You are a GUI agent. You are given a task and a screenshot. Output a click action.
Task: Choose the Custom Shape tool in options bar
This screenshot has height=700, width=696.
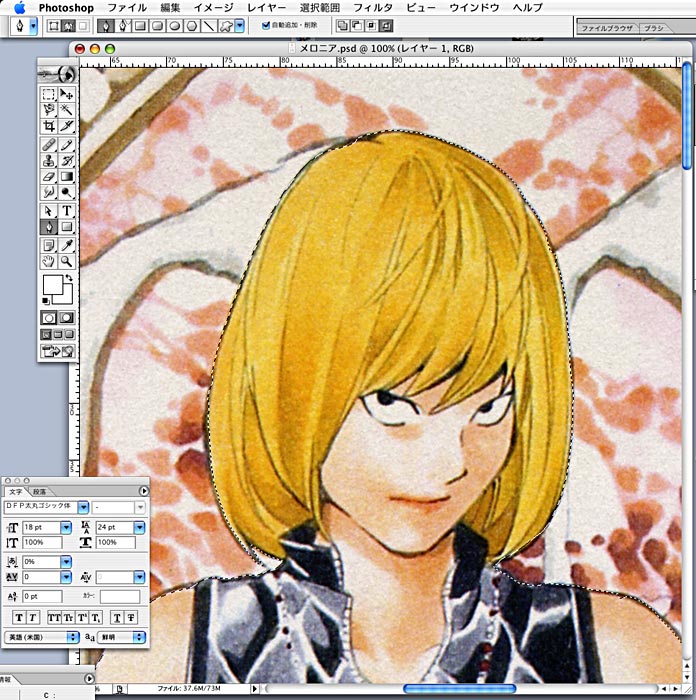(225, 26)
